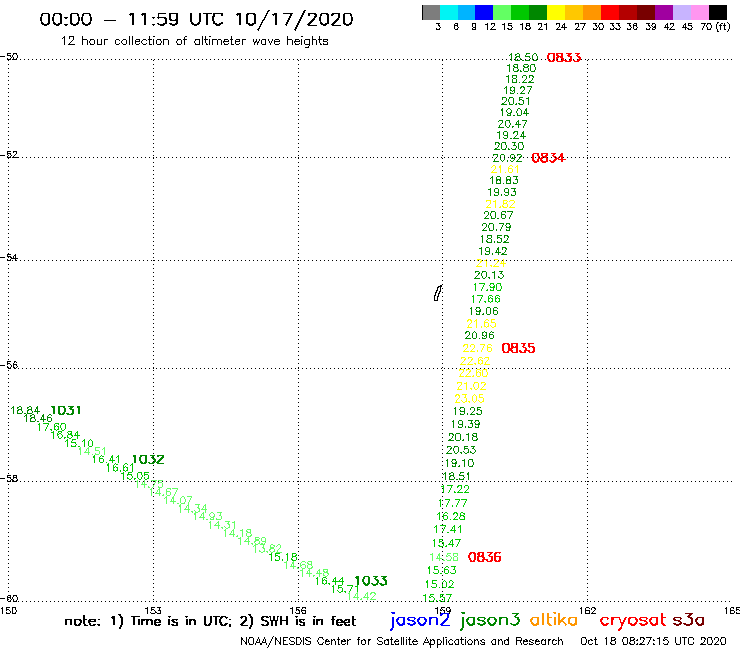Pick the yellow 24 ft legend swatch
The width and height of the screenshot is (740, 650).
pyautogui.click(x=556, y=12)
